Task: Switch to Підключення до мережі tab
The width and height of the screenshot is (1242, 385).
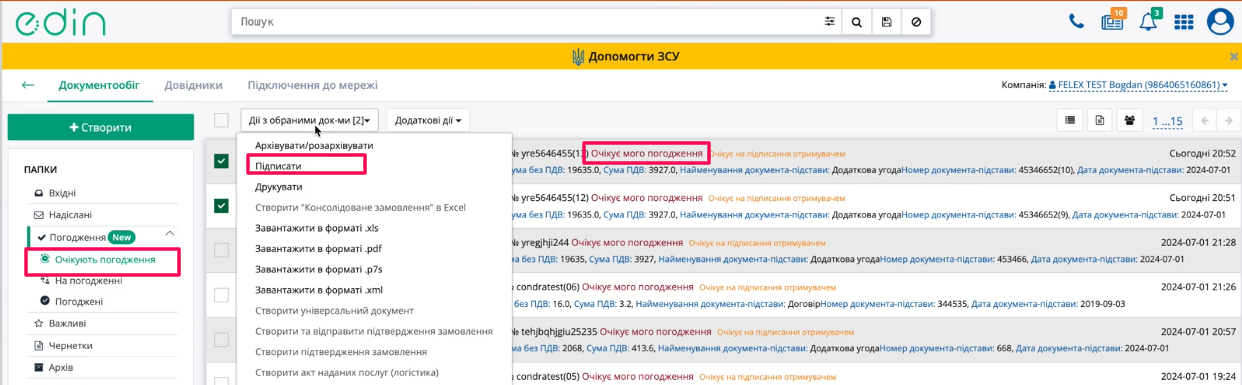Action: (313, 85)
